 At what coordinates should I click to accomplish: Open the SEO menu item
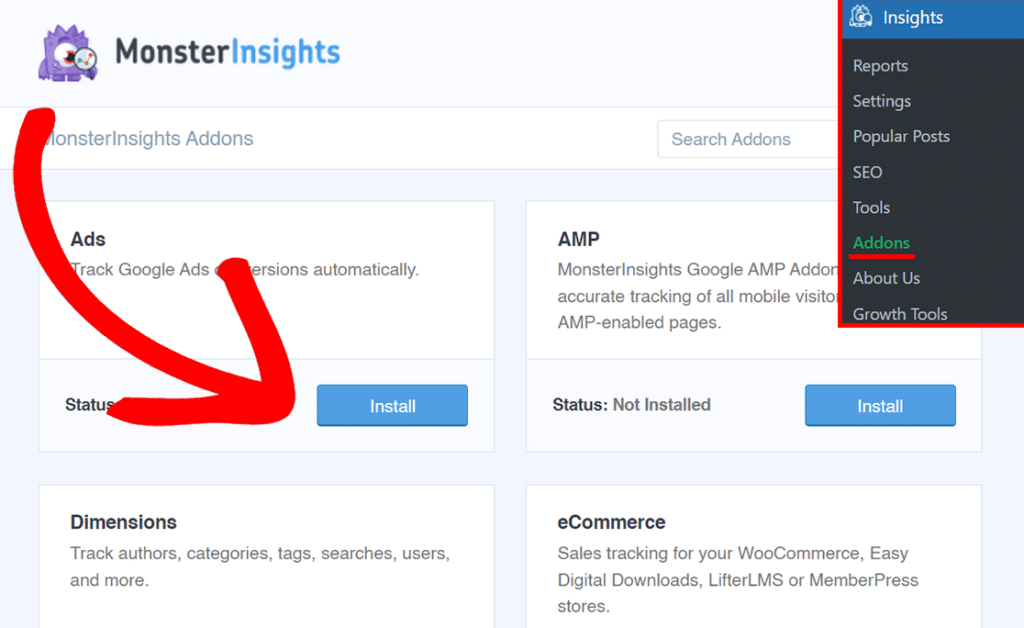pos(866,172)
